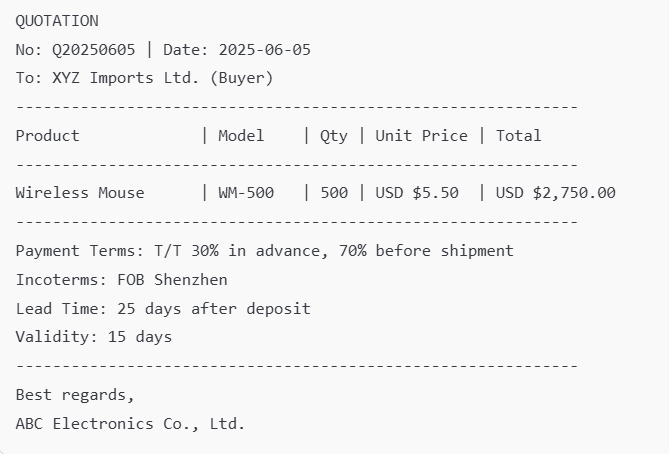Click the Validity 15 days line
The width and height of the screenshot is (669, 454).
(x=93, y=337)
